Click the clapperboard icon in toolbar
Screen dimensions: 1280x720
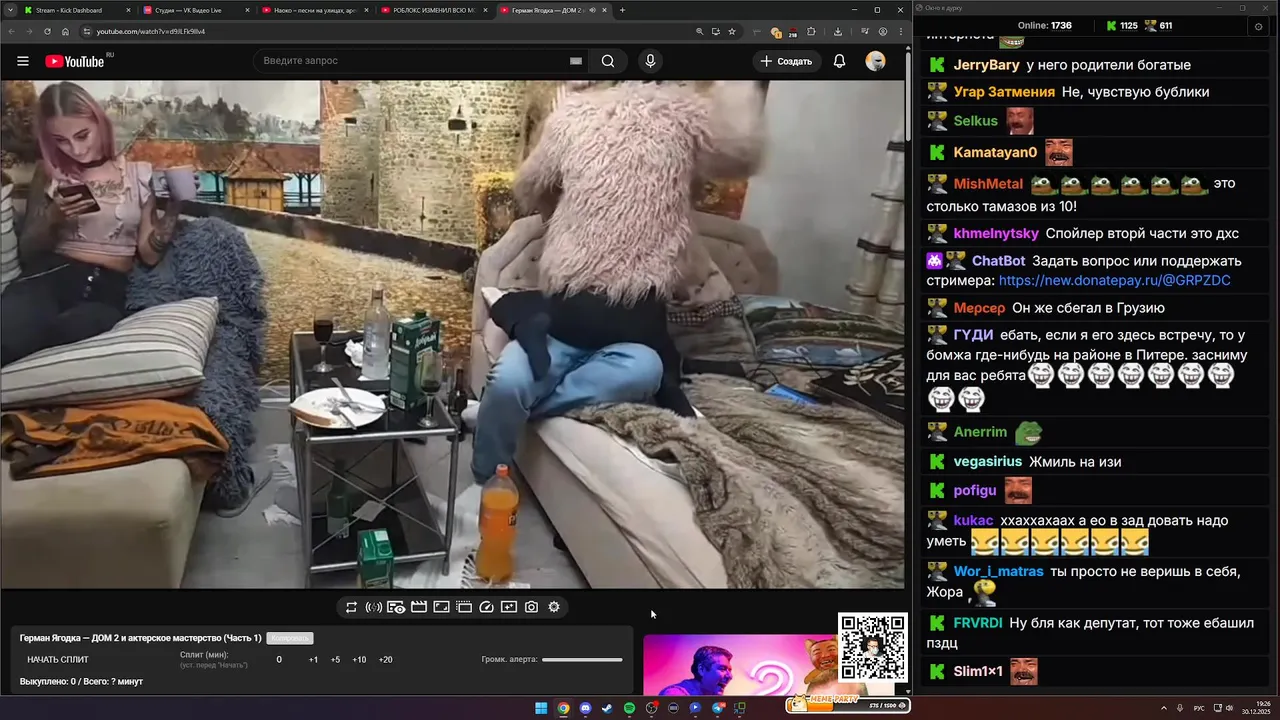click(x=419, y=607)
